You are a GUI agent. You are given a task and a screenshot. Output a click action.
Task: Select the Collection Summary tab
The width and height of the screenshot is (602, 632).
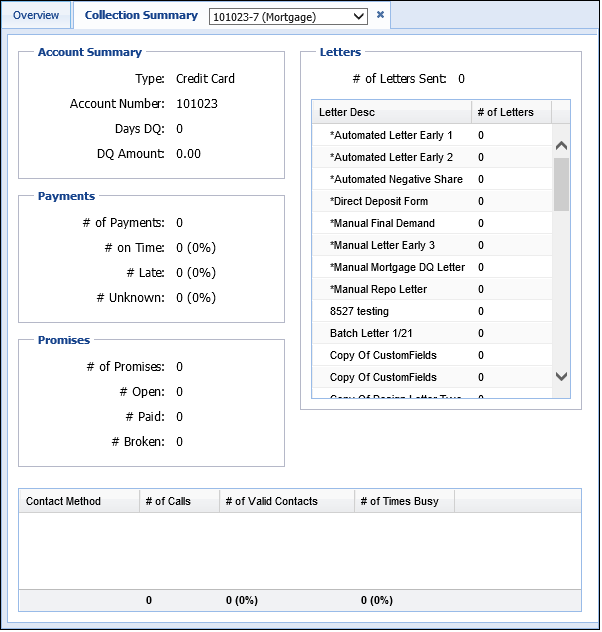[141, 15]
